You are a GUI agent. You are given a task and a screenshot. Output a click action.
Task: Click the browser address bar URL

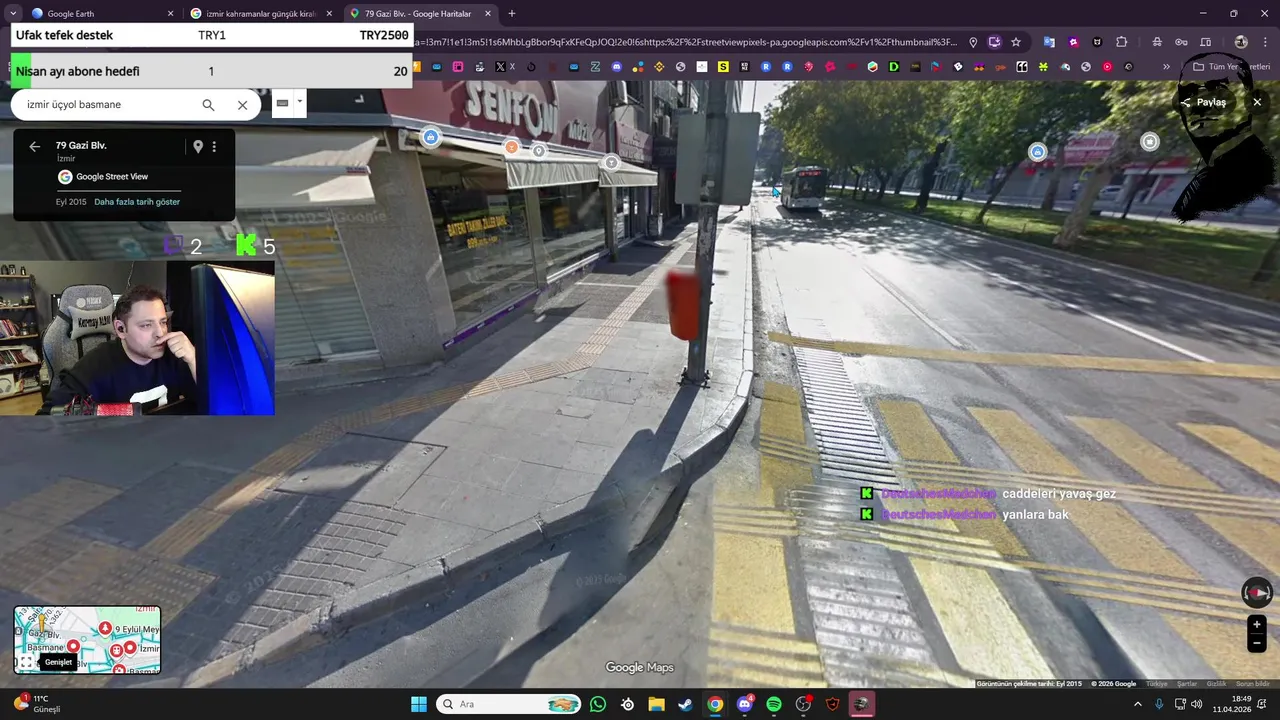pos(685,42)
